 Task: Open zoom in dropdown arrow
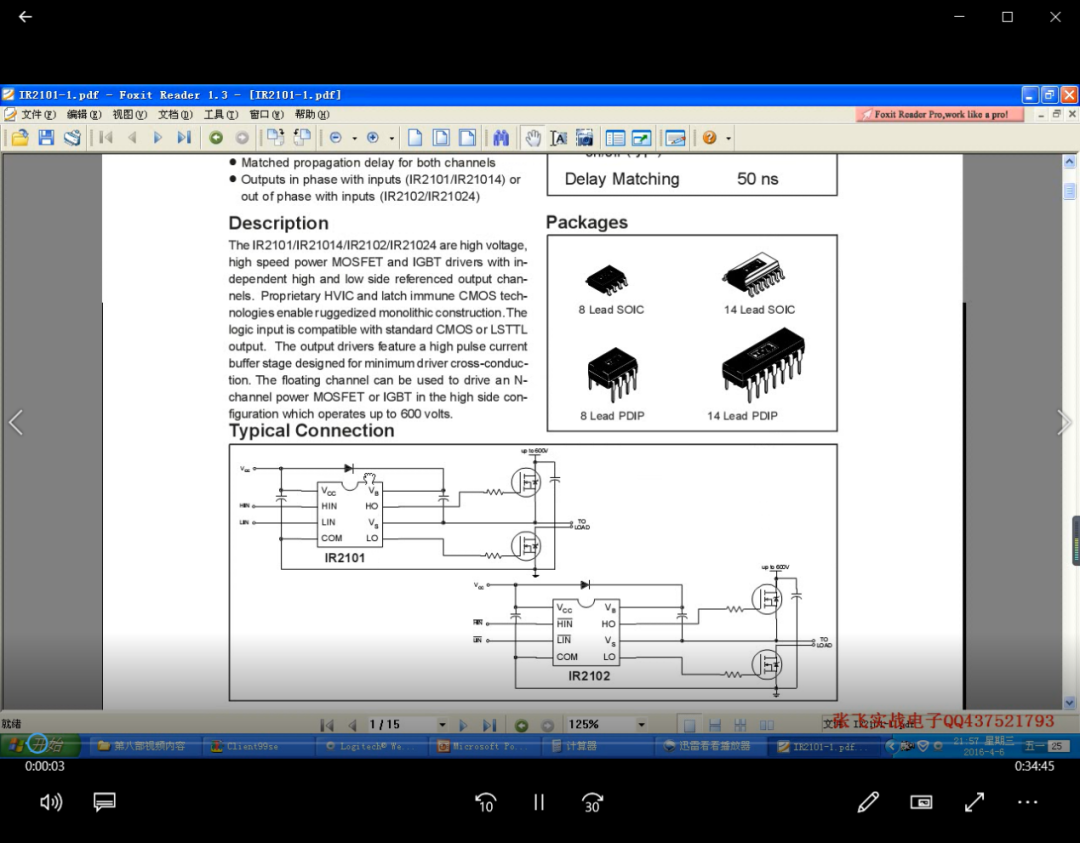[x=391, y=138]
